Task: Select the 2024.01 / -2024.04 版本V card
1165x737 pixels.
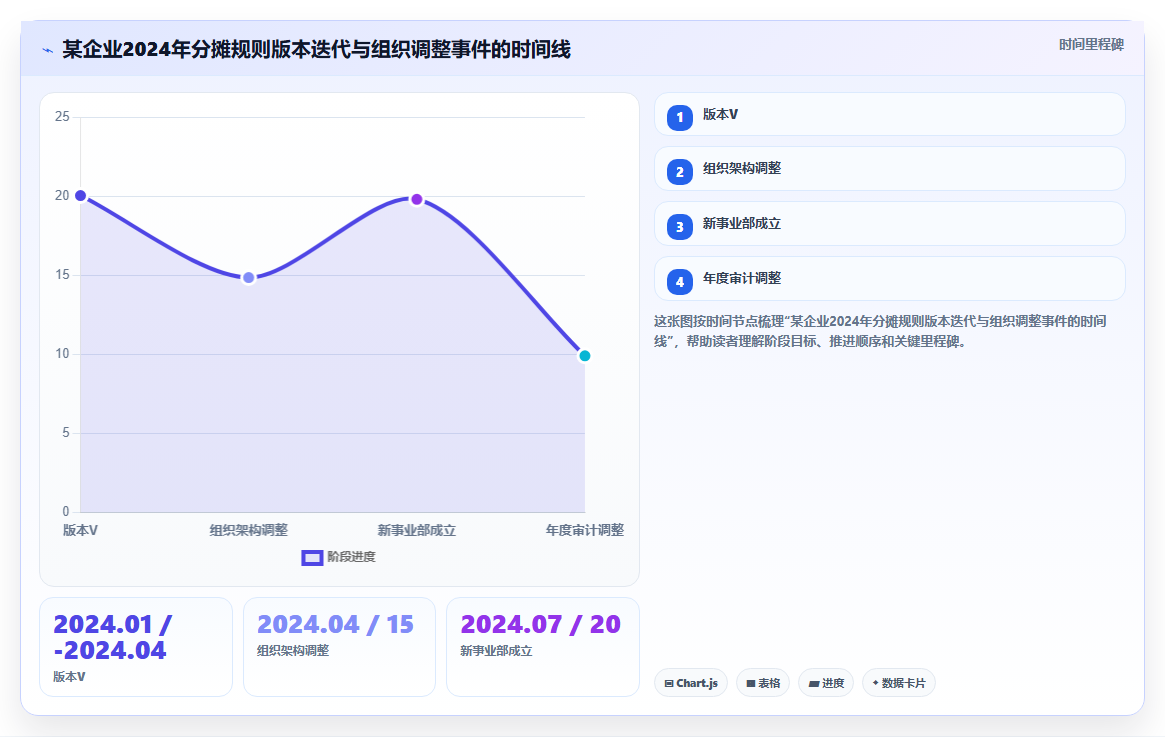Action: [x=136, y=647]
